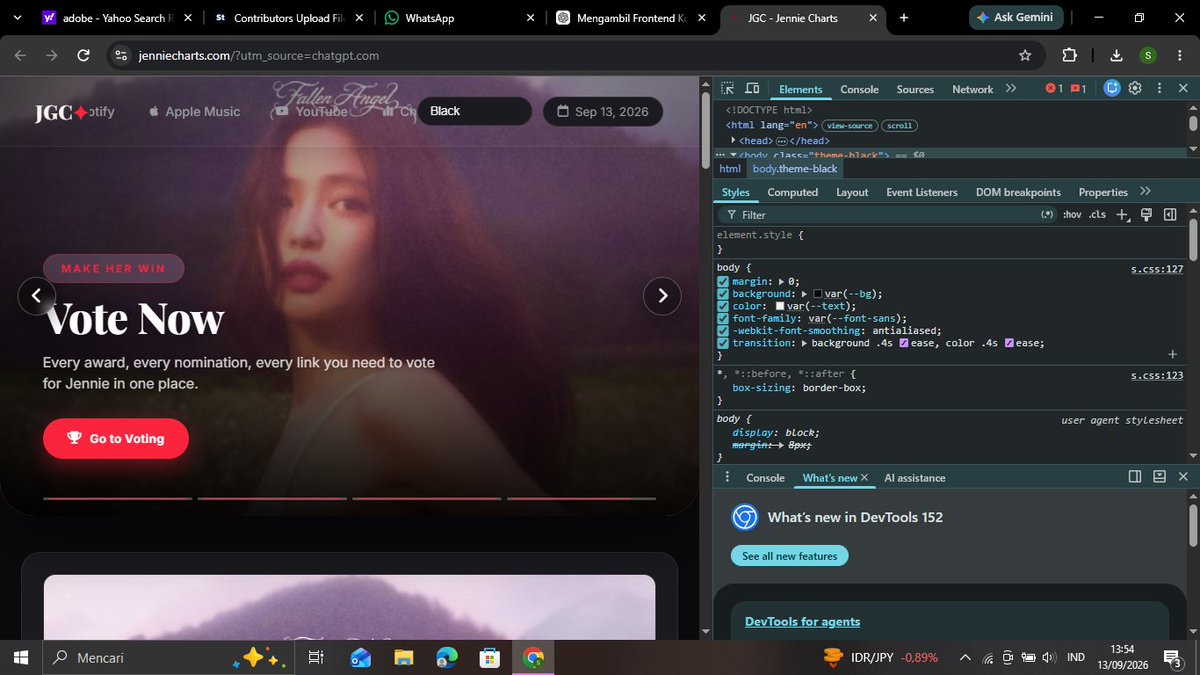Open the DevTools three-dot customize menu
Viewport: 1200px width, 675px height.
tap(1158, 88)
